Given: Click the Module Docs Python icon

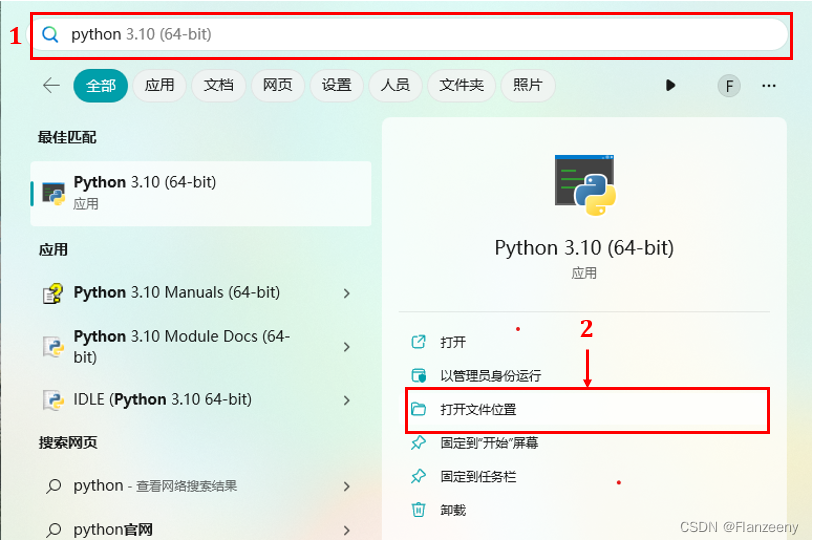Looking at the screenshot, I should point(53,347).
